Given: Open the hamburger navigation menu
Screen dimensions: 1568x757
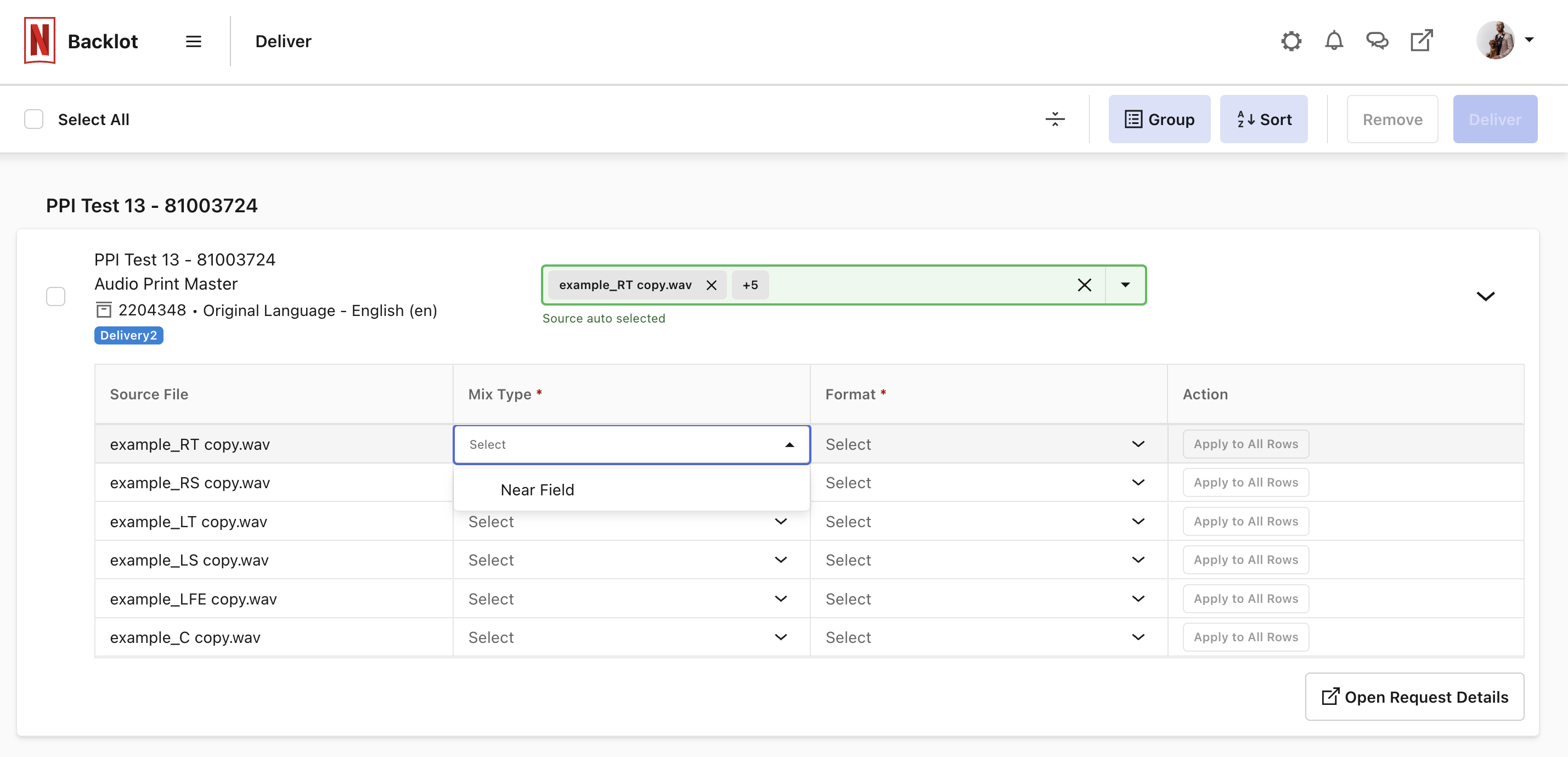Looking at the screenshot, I should 194,41.
